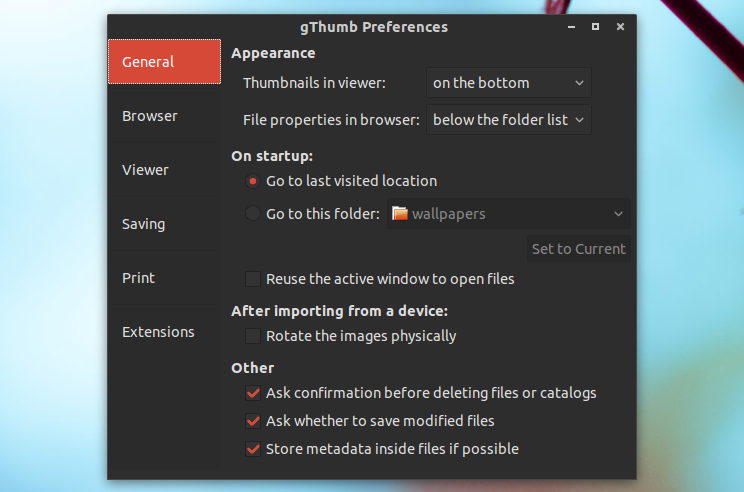Open the Print settings tab

[x=139, y=278]
